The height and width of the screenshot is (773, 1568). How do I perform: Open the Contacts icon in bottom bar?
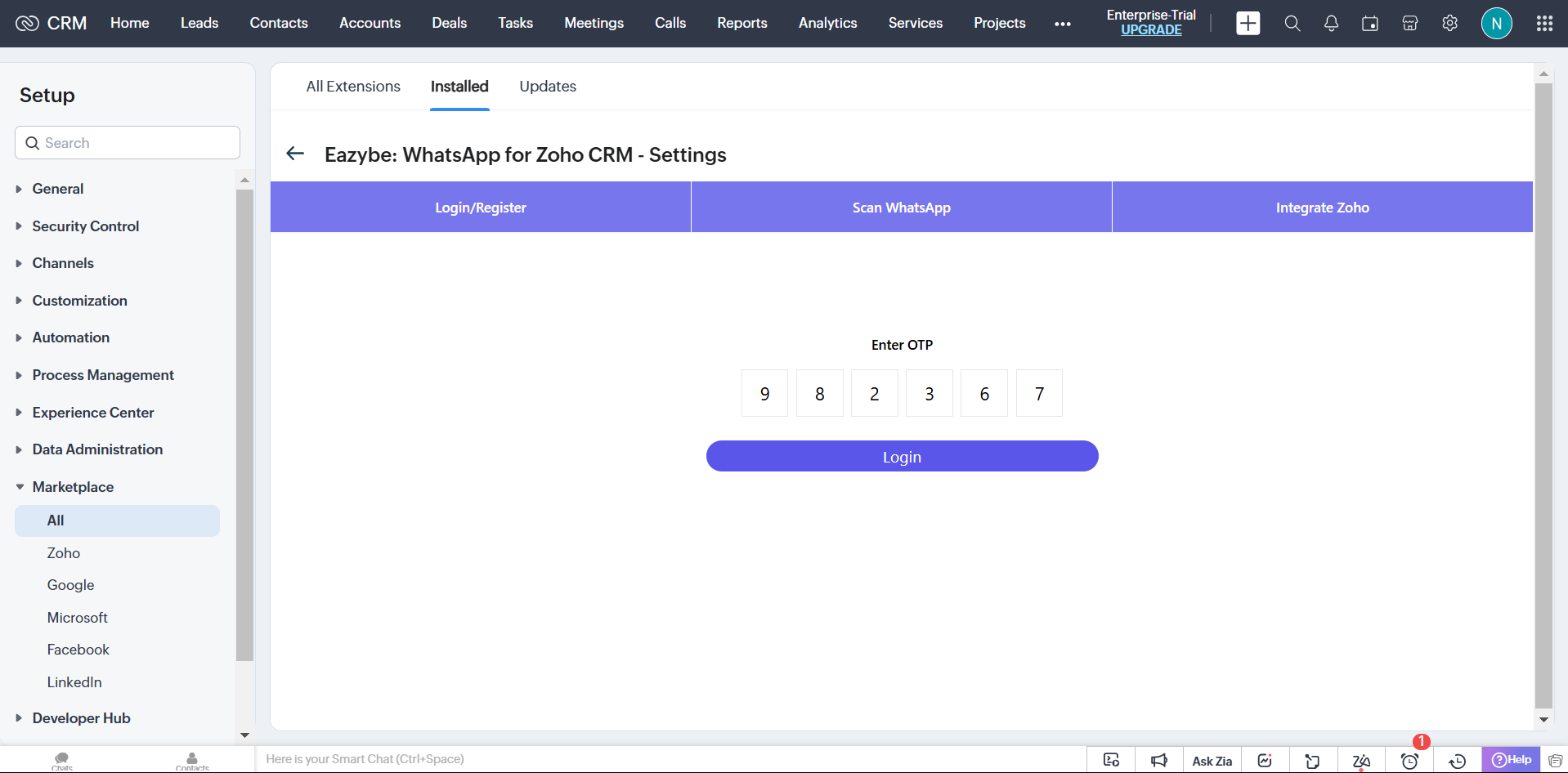click(192, 761)
